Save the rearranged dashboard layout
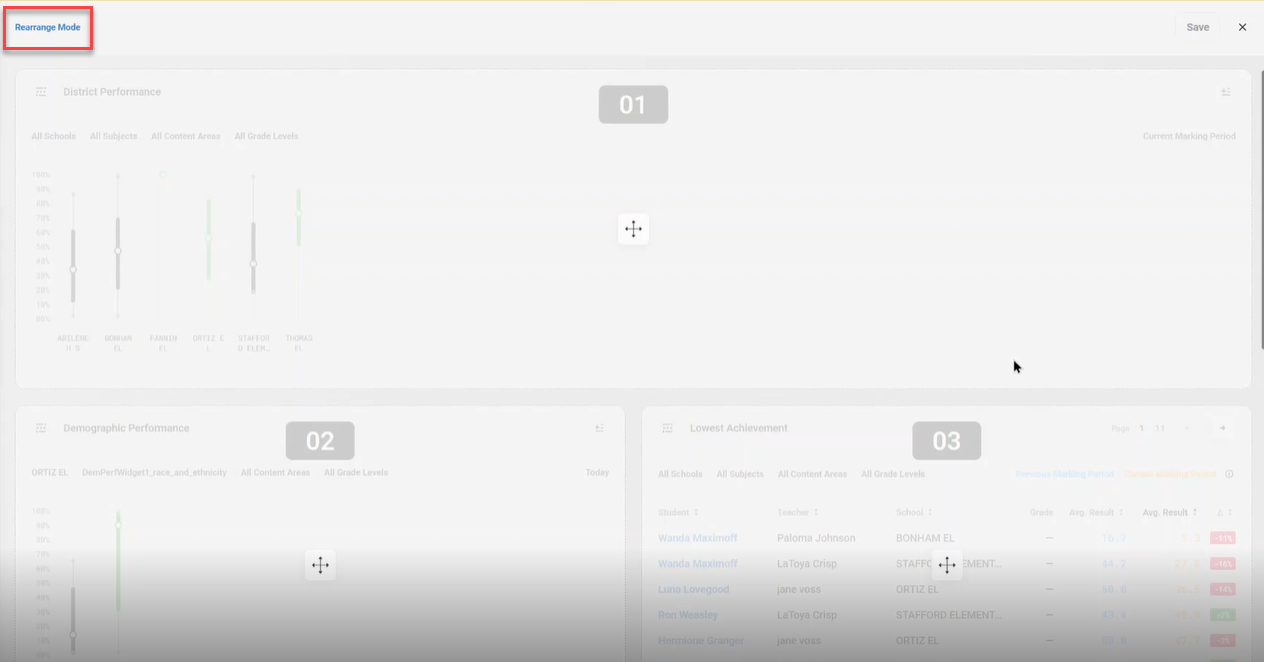1264x662 pixels. [x=1197, y=27]
